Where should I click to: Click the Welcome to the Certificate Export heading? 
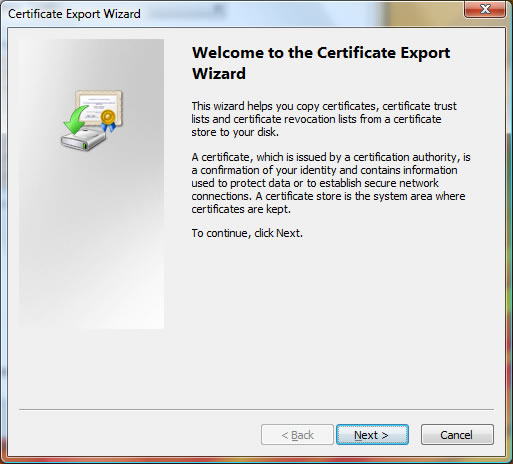321,53
